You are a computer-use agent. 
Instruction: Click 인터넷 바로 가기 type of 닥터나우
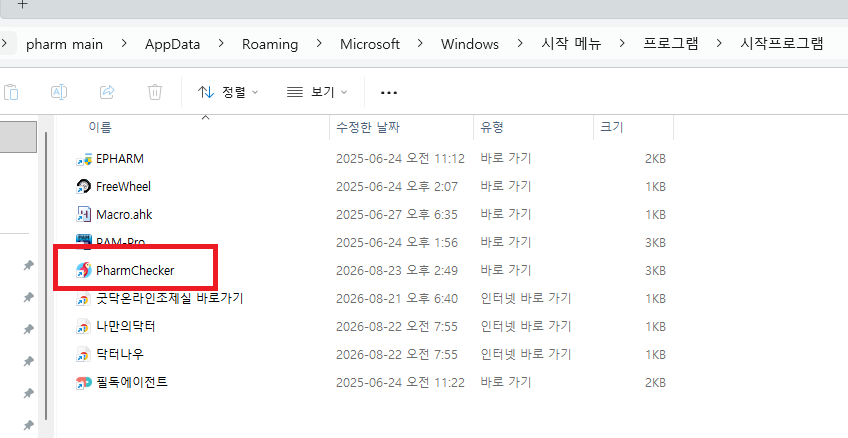tap(526, 354)
